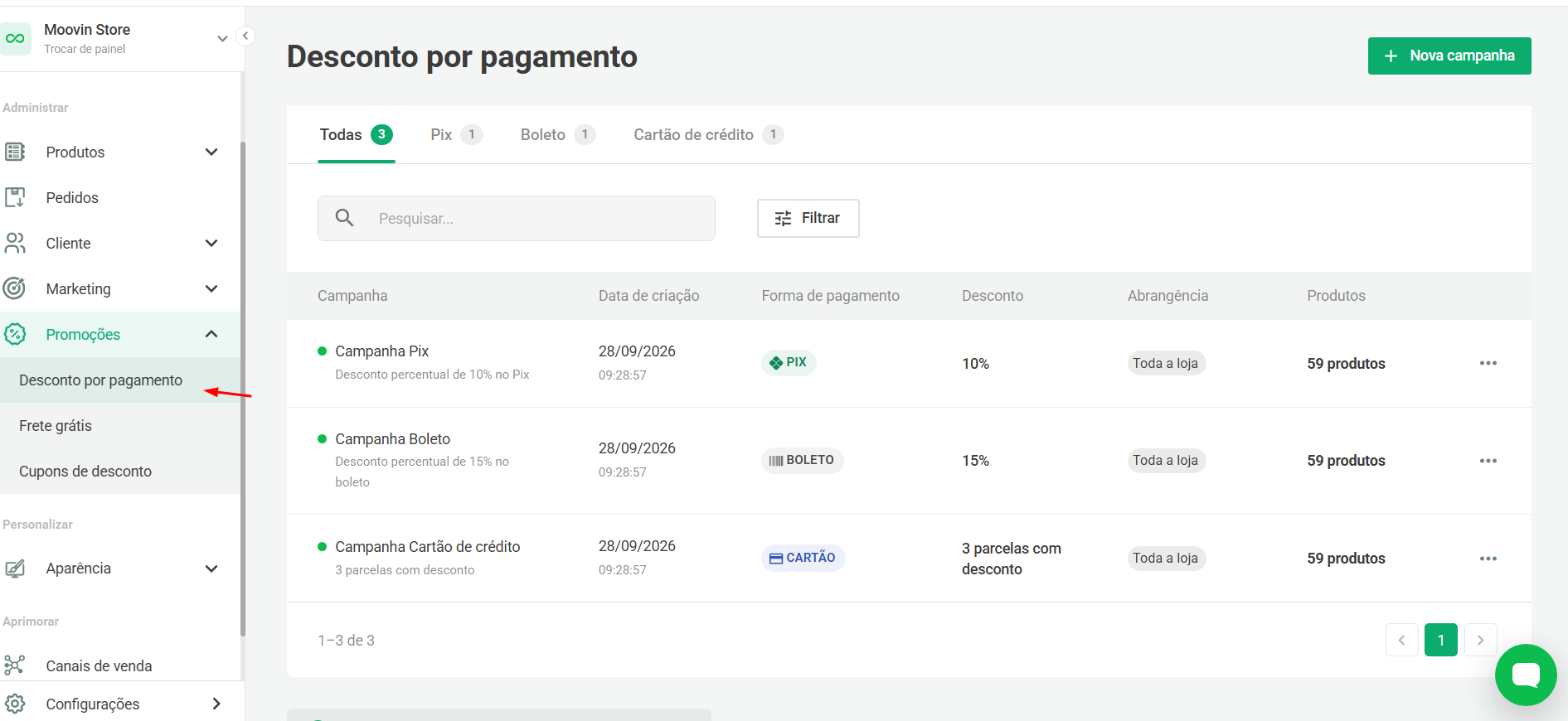Focus the Pesquisar search field

click(517, 218)
